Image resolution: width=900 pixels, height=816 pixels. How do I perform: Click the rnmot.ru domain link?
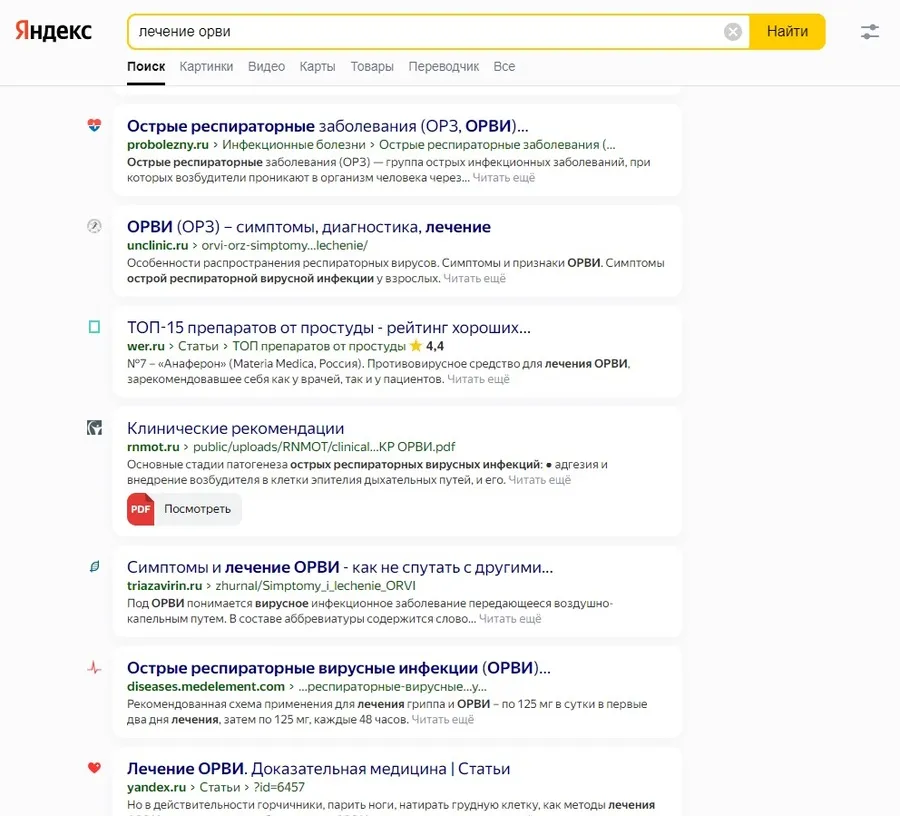tap(153, 447)
